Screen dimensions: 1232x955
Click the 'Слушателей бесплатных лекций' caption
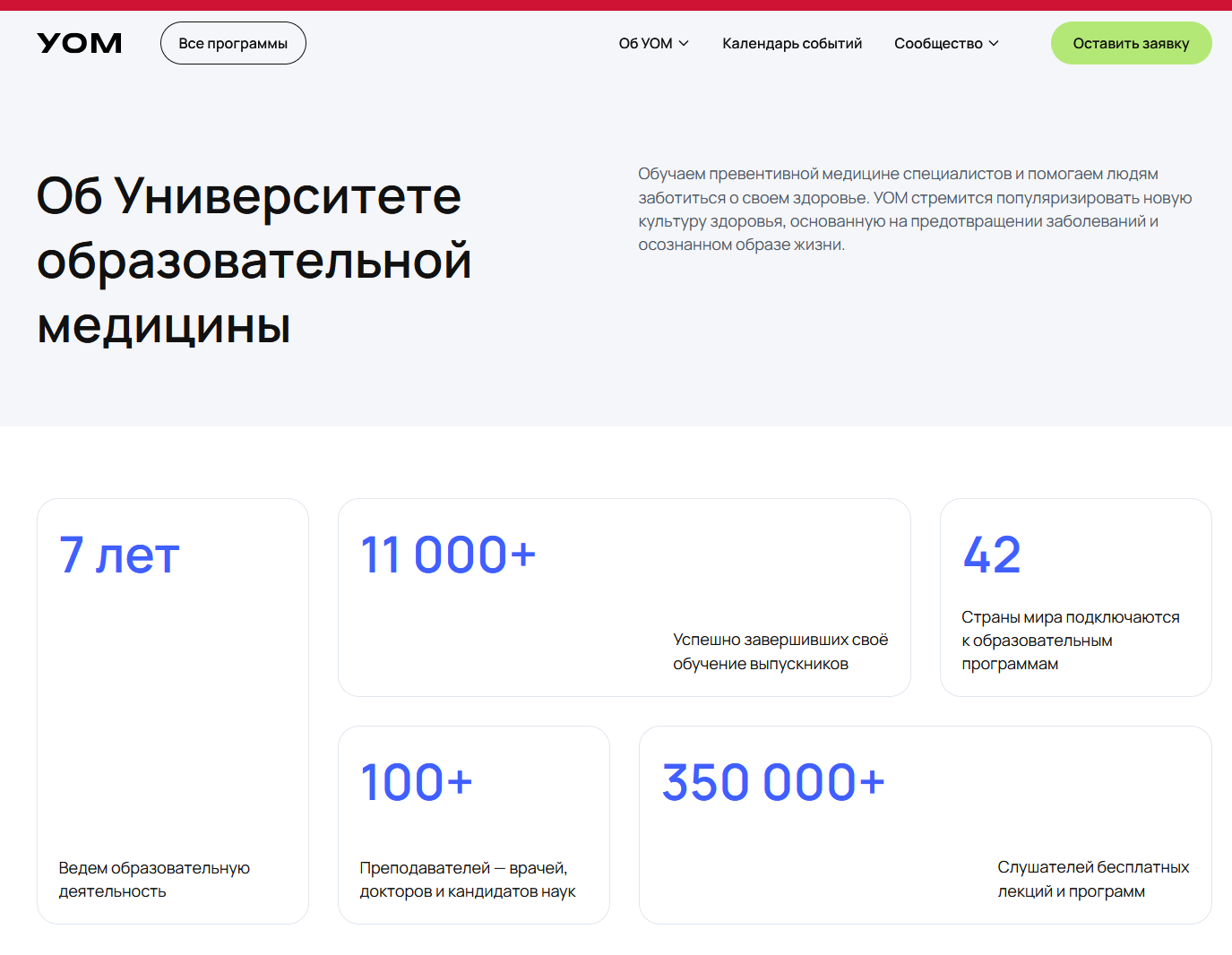pyautogui.click(x=1093, y=879)
